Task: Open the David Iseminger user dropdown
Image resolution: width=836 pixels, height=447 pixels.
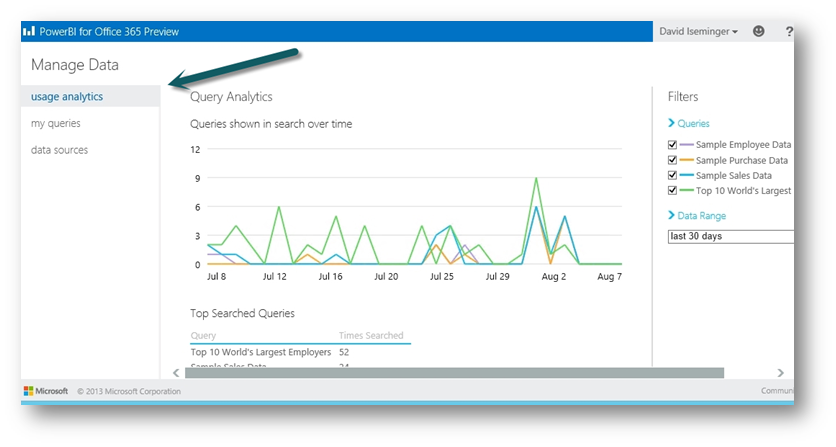Action: point(698,31)
